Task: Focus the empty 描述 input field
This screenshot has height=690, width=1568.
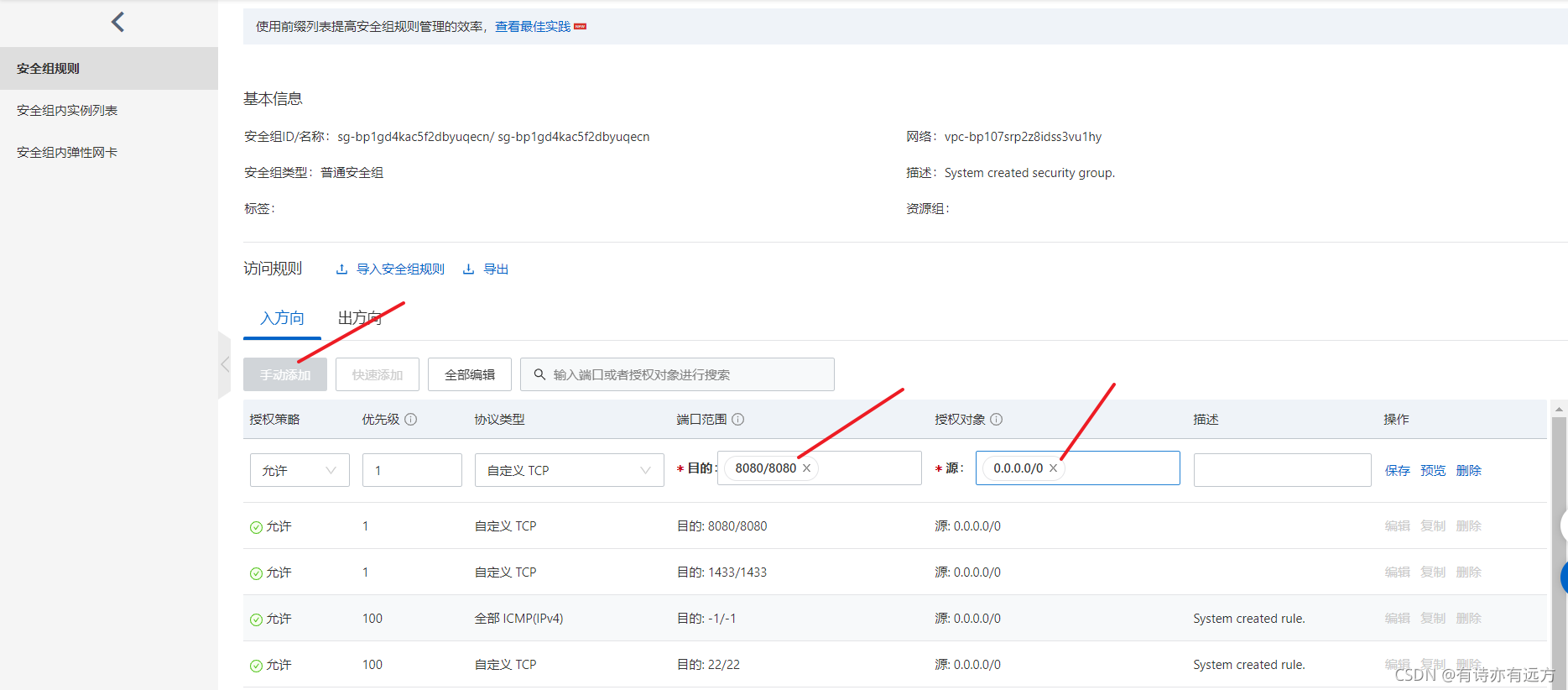Action: 1282,470
